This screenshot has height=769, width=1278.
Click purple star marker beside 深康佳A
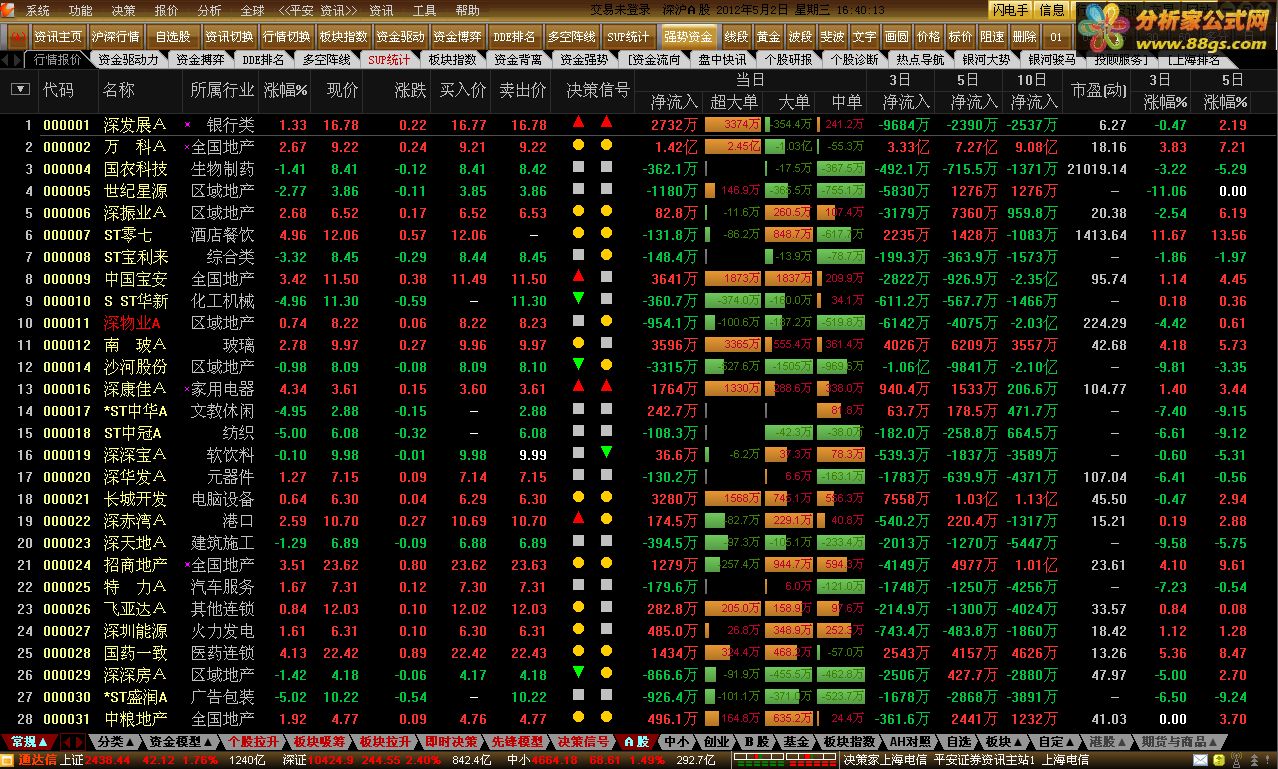coord(187,388)
